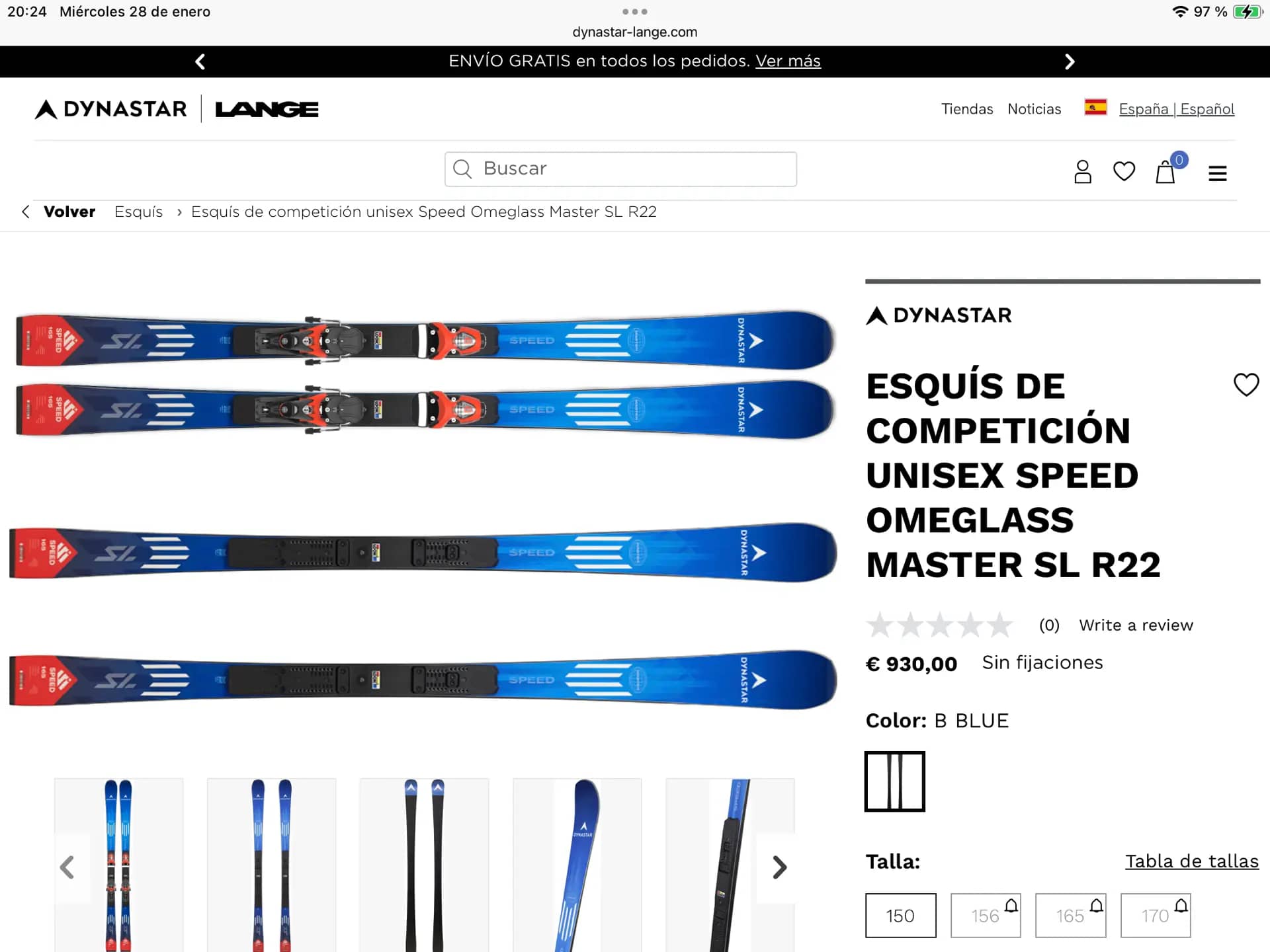Open the shopping bag cart icon
The height and width of the screenshot is (952, 1270).
(x=1165, y=172)
